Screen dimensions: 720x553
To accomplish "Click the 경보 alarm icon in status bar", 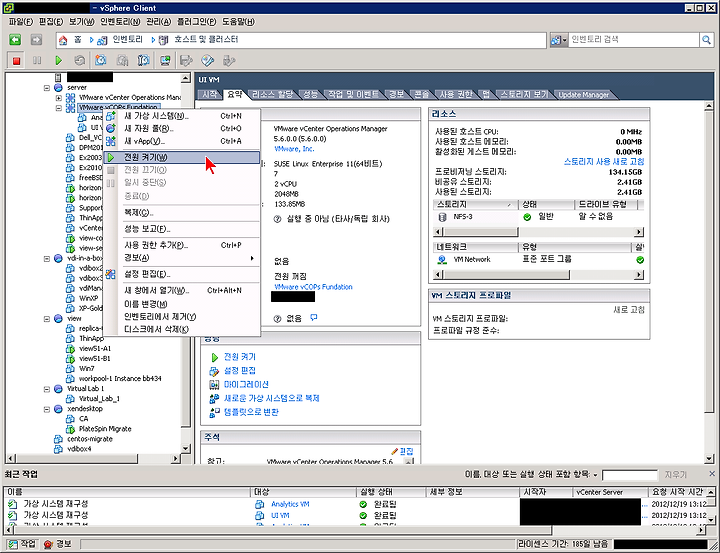I will (x=49, y=544).
